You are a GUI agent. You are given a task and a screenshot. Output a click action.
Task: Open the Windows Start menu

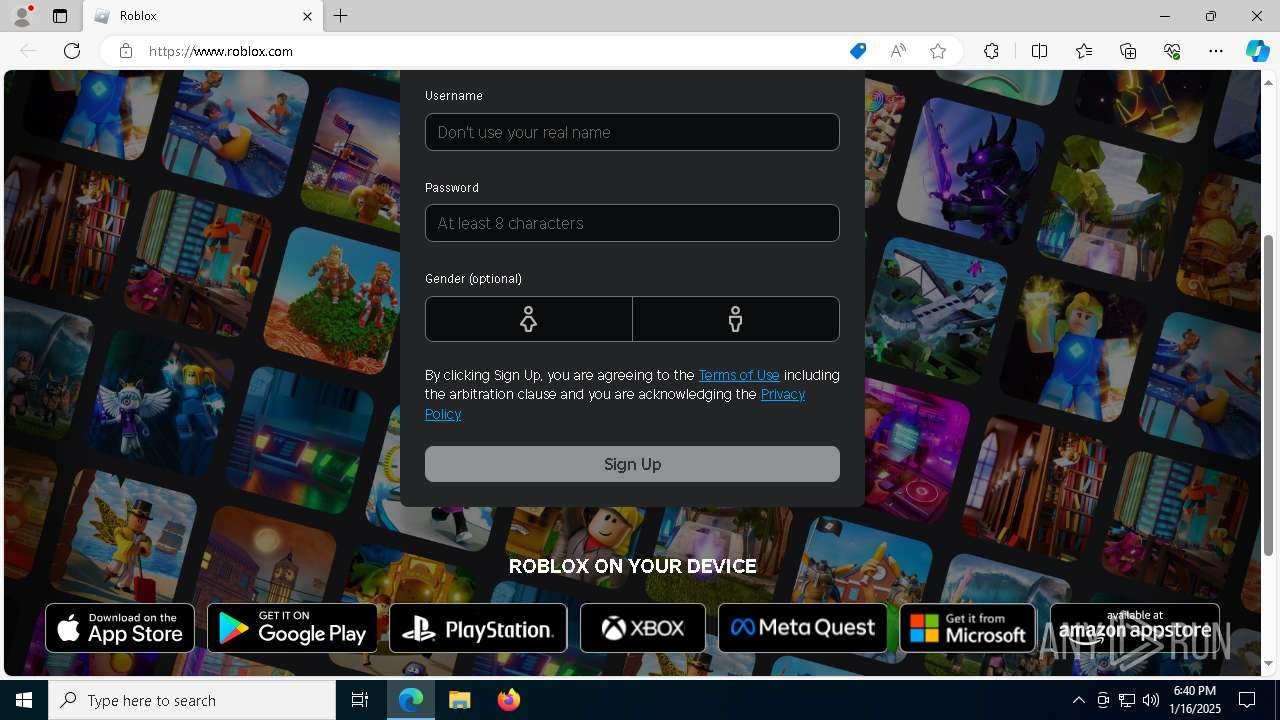click(24, 700)
